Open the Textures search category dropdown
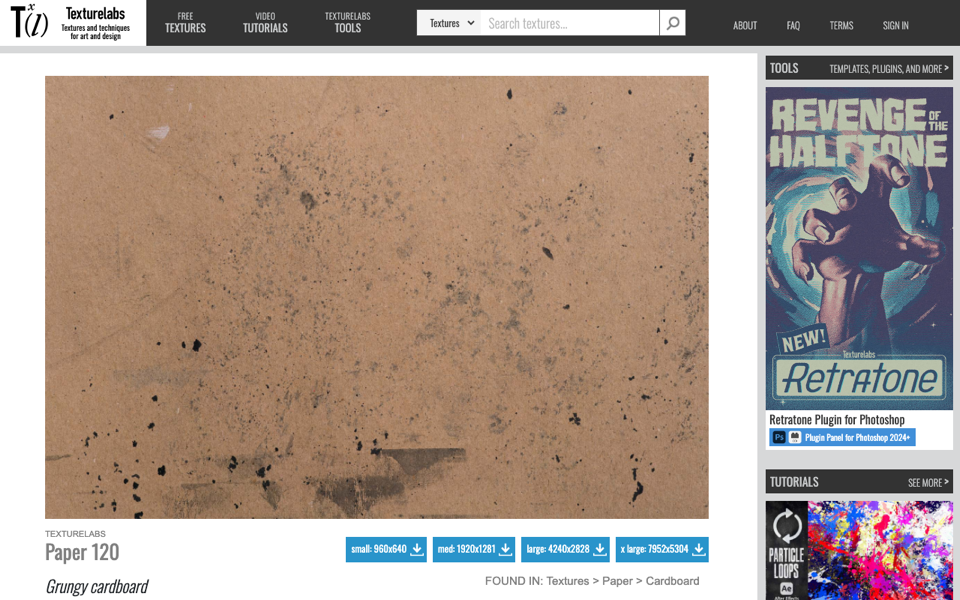Image resolution: width=960 pixels, height=600 pixels. pos(449,23)
